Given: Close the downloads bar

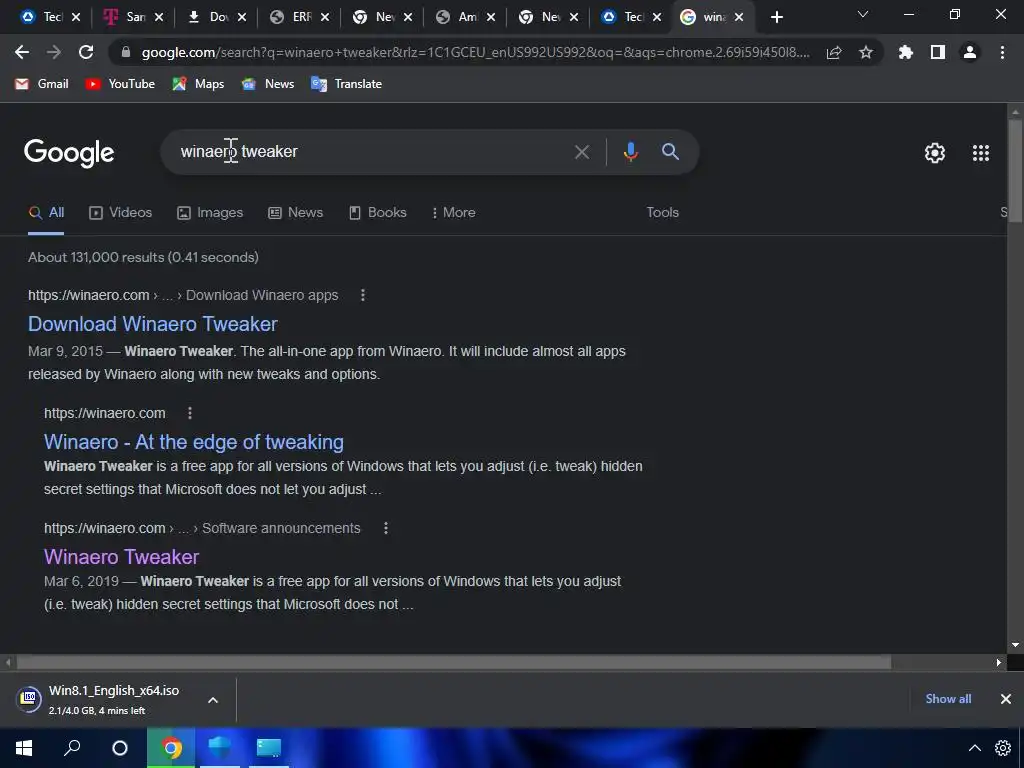Looking at the screenshot, I should [x=1006, y=699].
